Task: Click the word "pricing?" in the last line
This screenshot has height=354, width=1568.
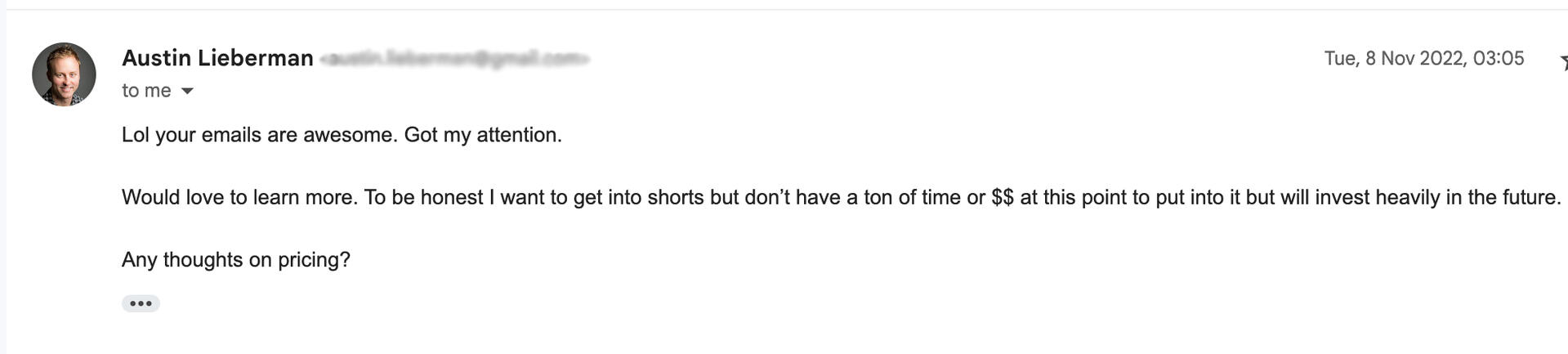Action: point(314,260)
